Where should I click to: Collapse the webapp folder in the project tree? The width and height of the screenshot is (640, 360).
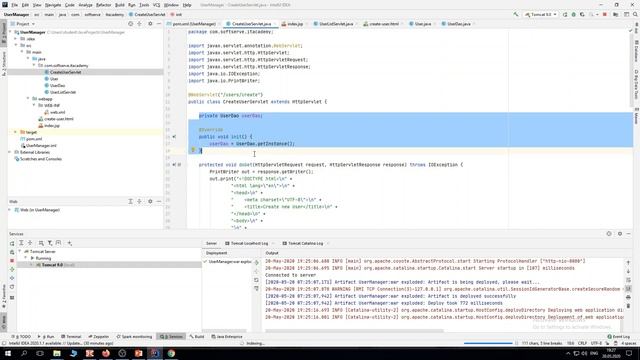coord(29,99)
